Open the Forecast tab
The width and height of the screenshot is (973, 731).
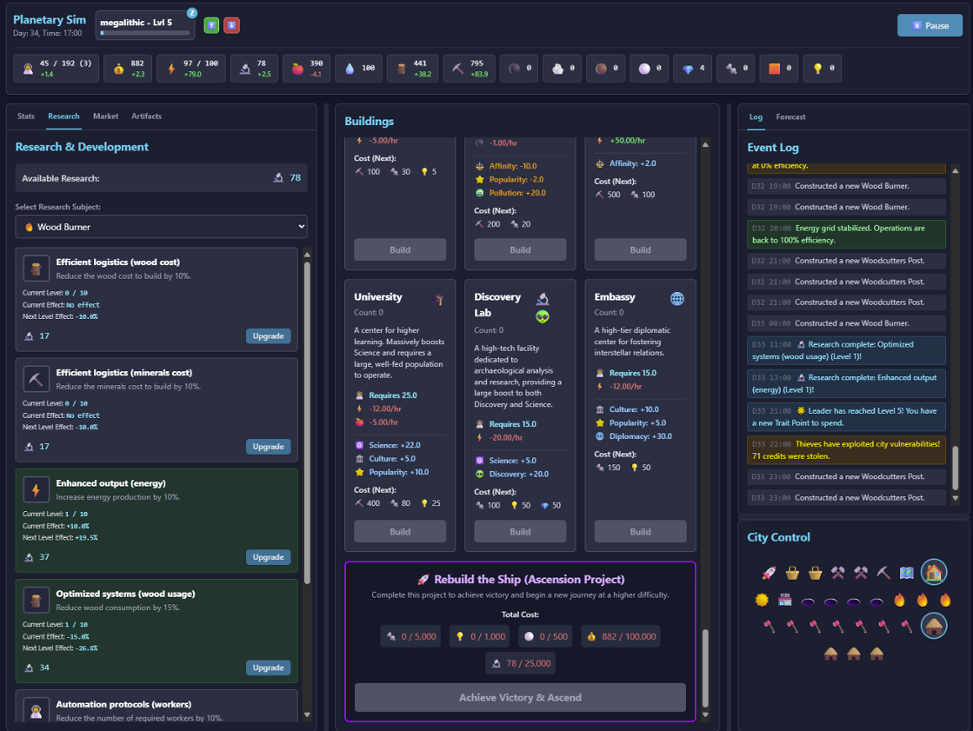pyautogui.click(x=790, y=117)
